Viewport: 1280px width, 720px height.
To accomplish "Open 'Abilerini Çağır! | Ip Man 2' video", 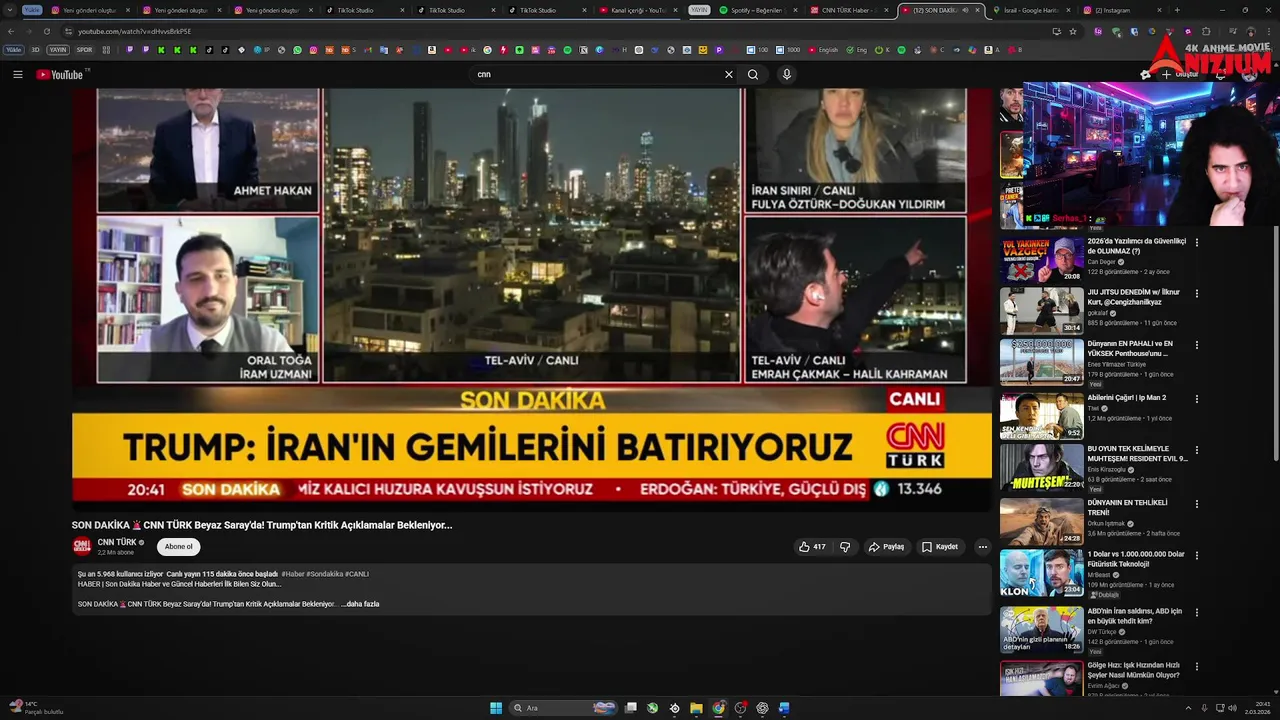I will (1041, 415).
